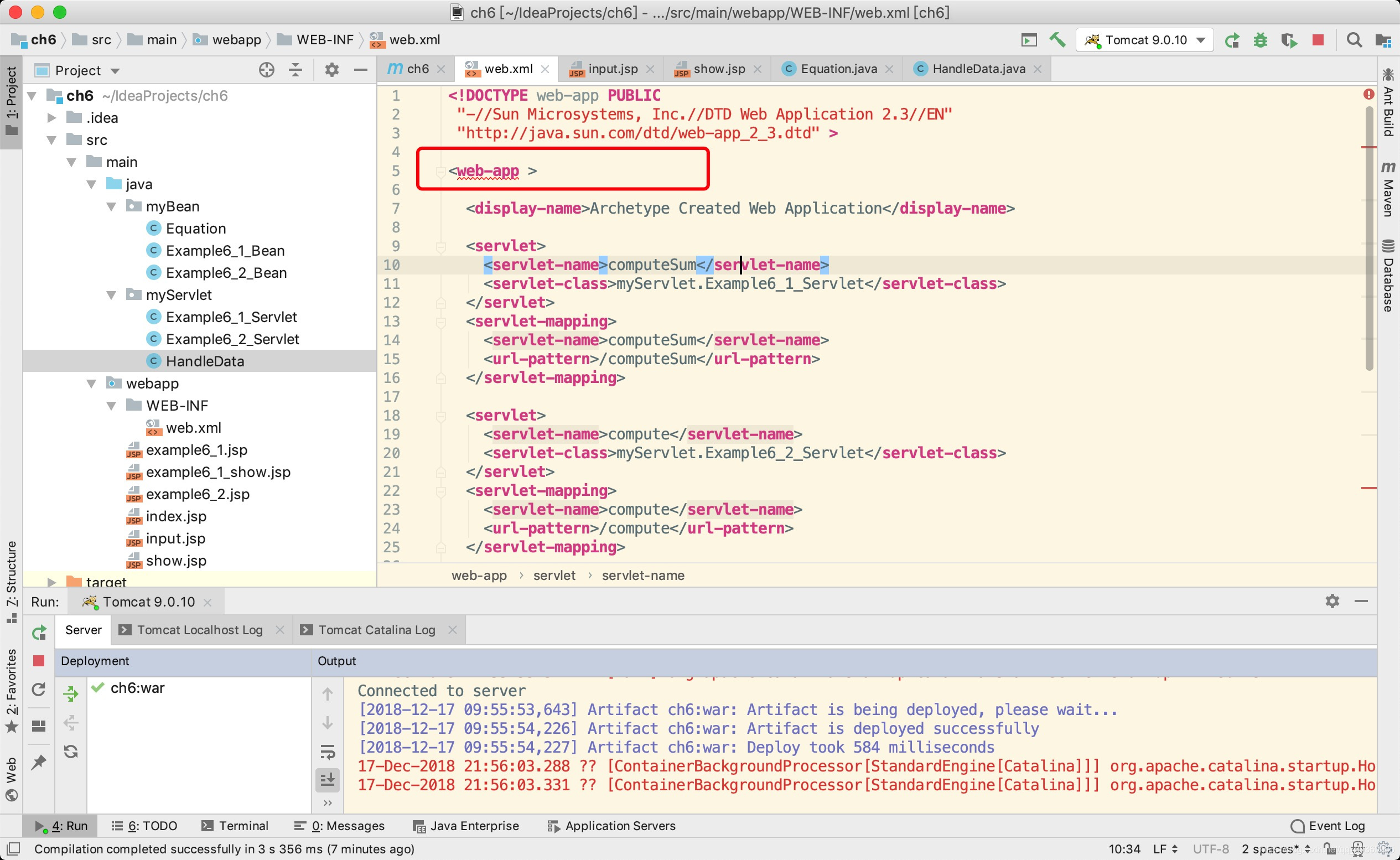Toggle the Maven tool window

[1388, 189]
